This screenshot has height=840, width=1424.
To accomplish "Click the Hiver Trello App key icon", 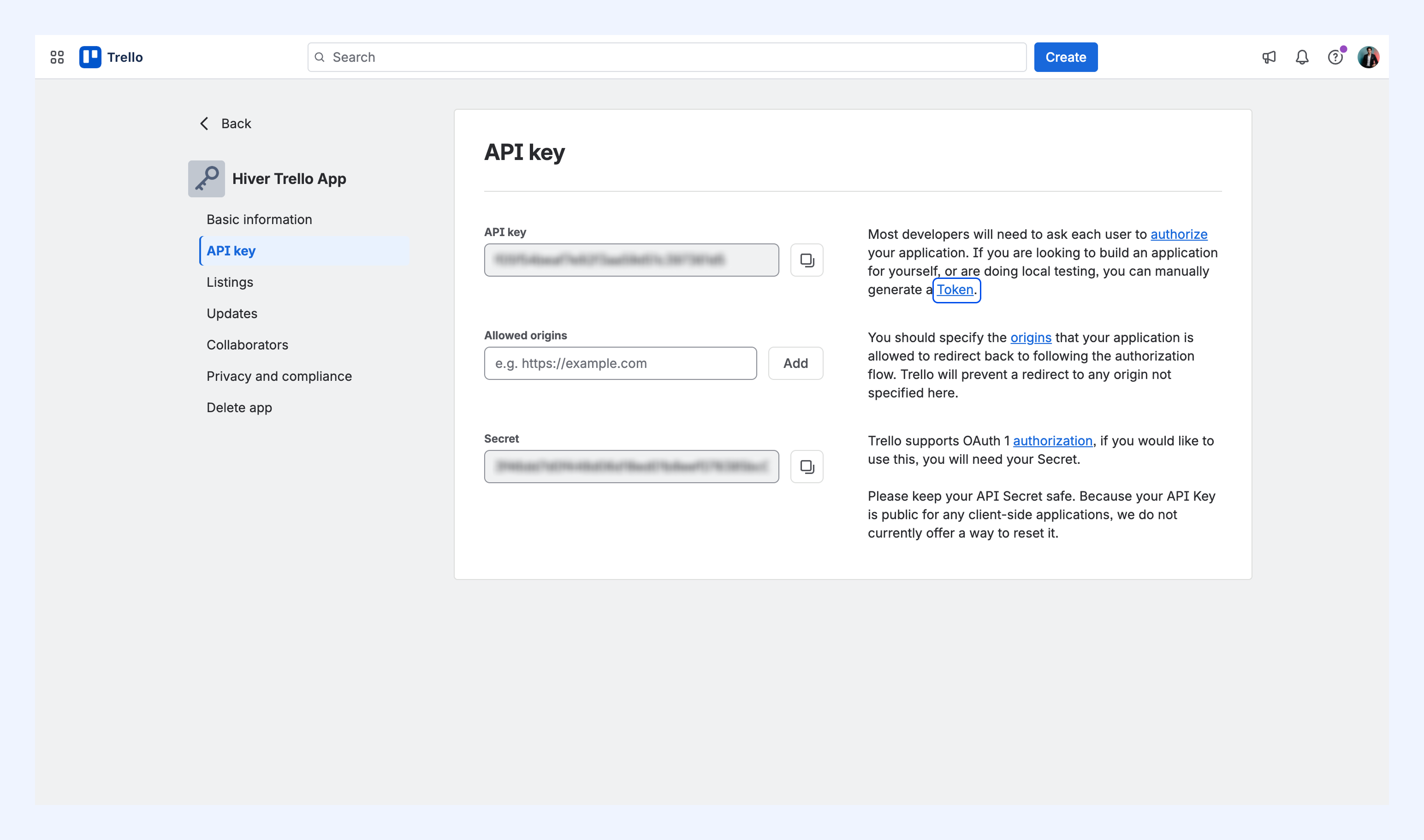I will click(207, 179).
